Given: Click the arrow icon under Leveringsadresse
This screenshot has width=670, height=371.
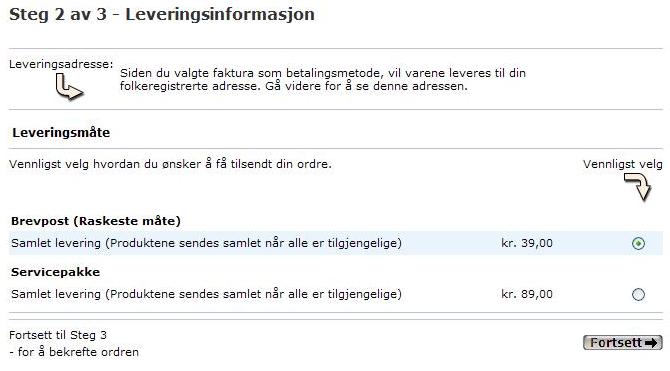Looking at the screenshot, I should (x=69, y=86).
